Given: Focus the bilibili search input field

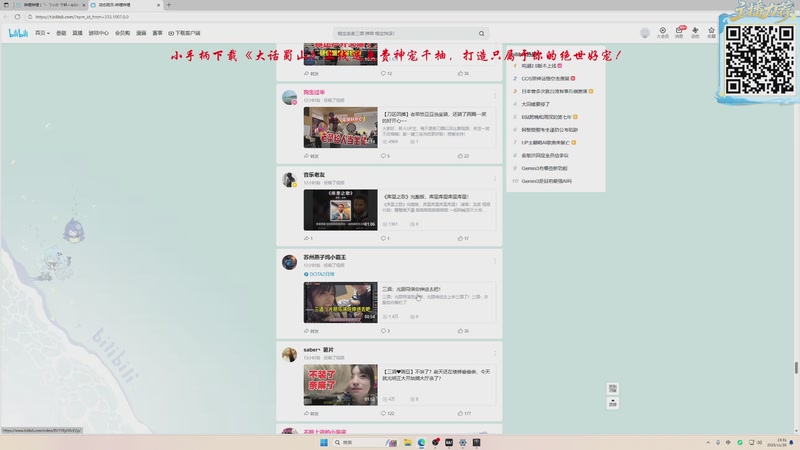Looking at the screenshot, I should [x=406, y=33].
